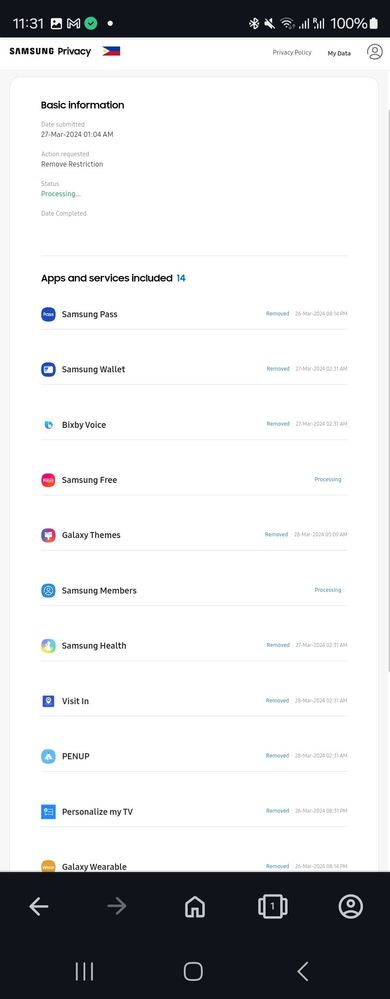The width and height of the screenshot is (390, 999).
Task: Tap the PENUP app icon
Action: point(48,756)
